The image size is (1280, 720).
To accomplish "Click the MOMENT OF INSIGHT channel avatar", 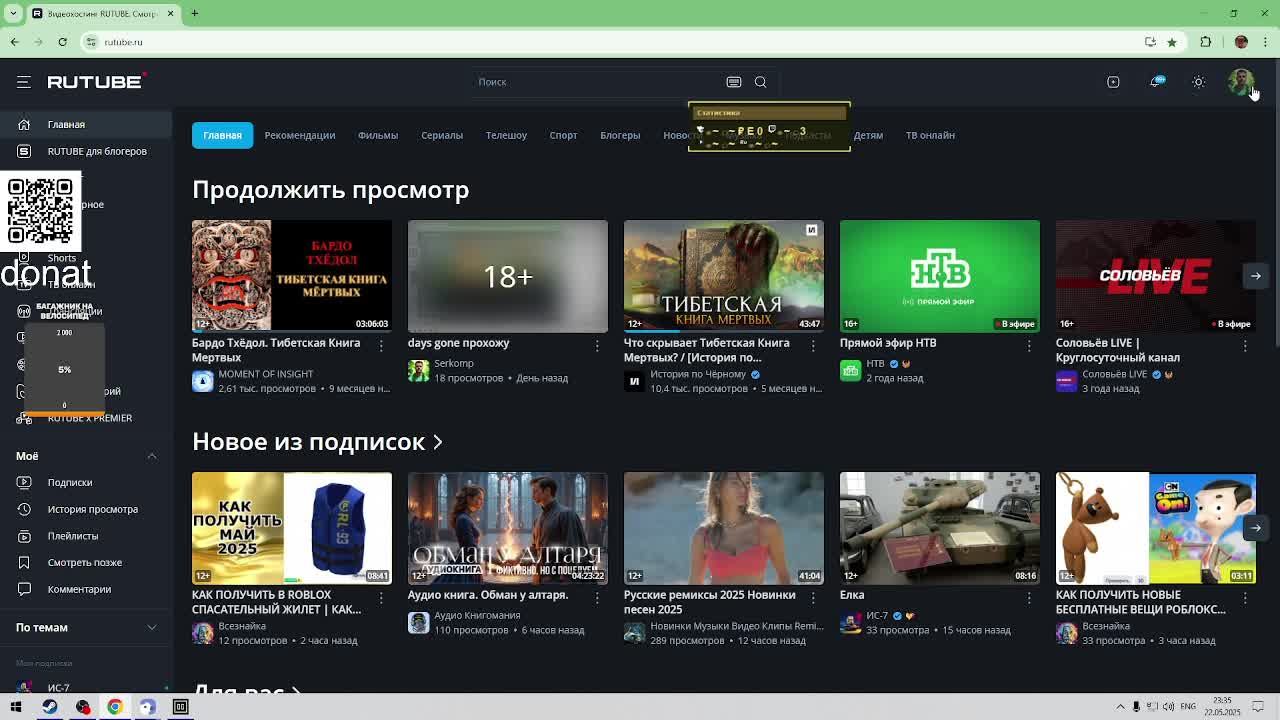I will [203, 381].
